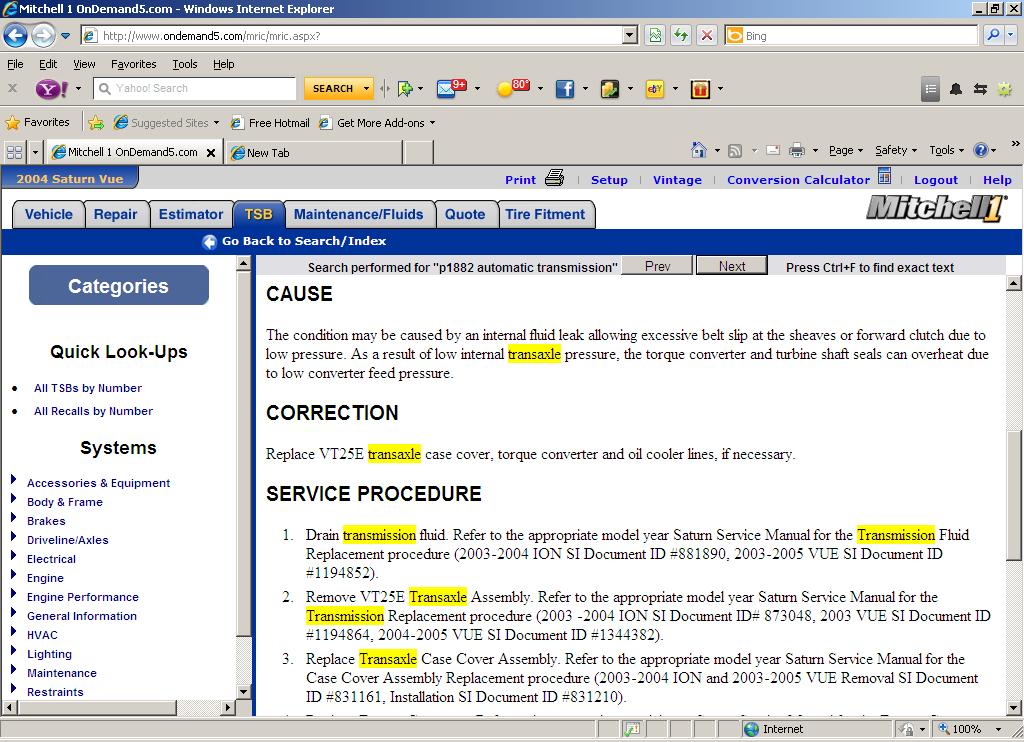
Task: Click the Facebook toolbar icon
Action: [564, 89]
